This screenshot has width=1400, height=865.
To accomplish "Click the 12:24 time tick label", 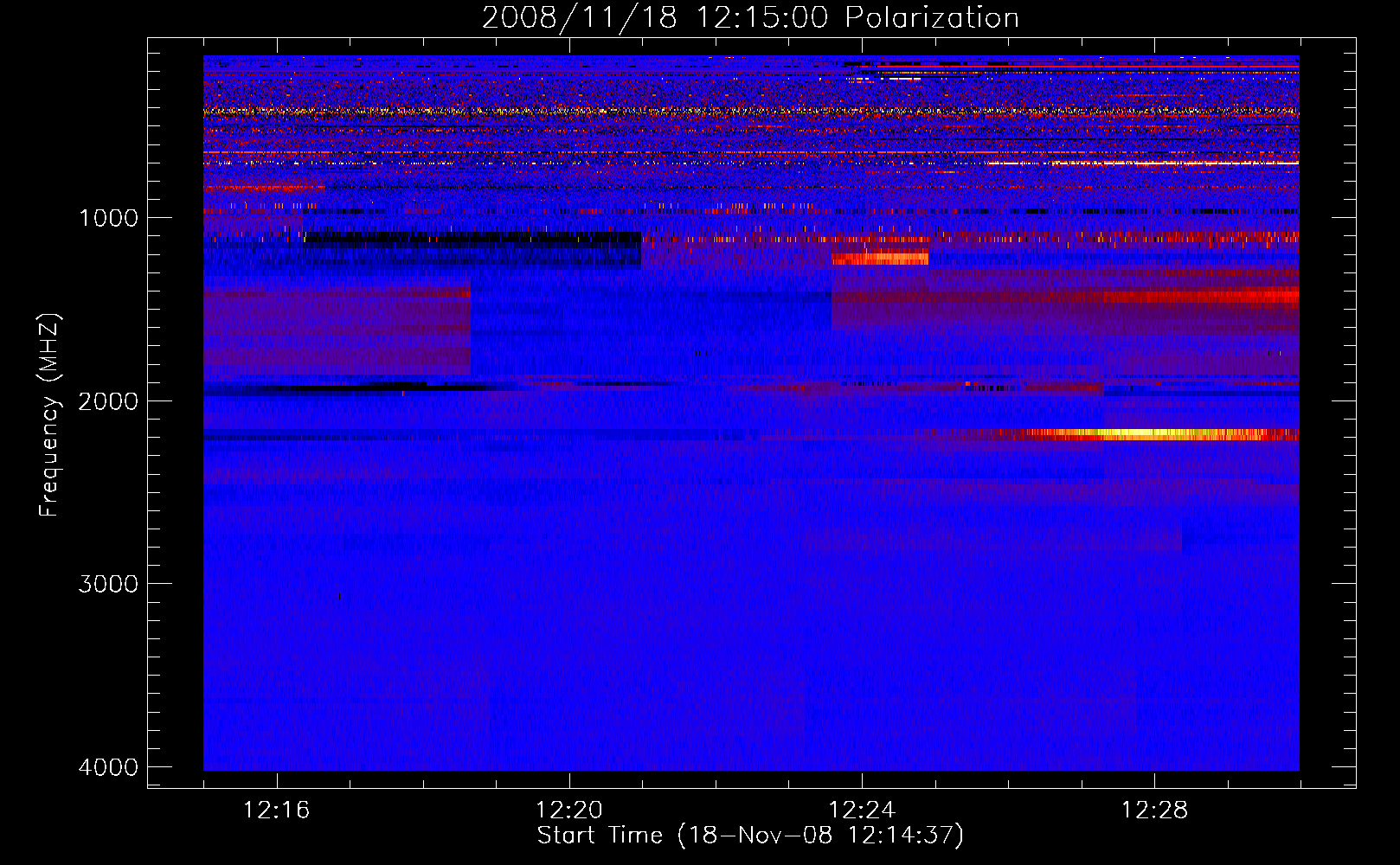I will click(x=862, y=811).
